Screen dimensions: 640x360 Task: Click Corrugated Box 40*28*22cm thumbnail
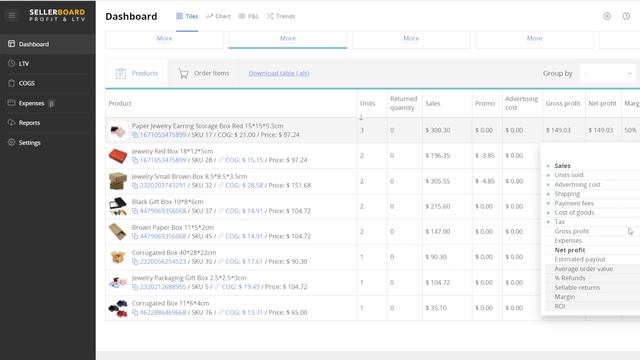[x=118, y=257]
